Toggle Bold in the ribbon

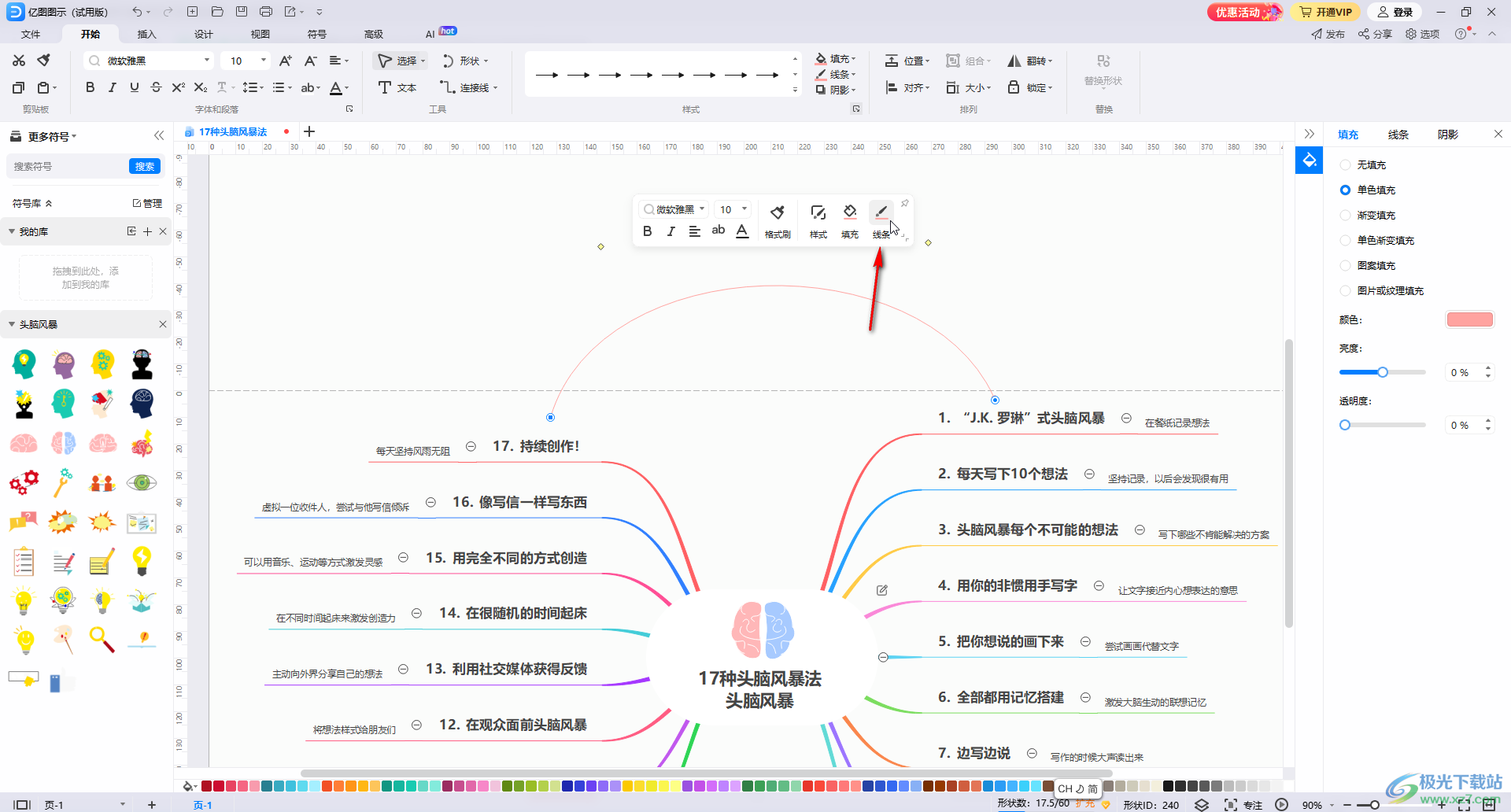pyautogui.click(x=90, y=87)
